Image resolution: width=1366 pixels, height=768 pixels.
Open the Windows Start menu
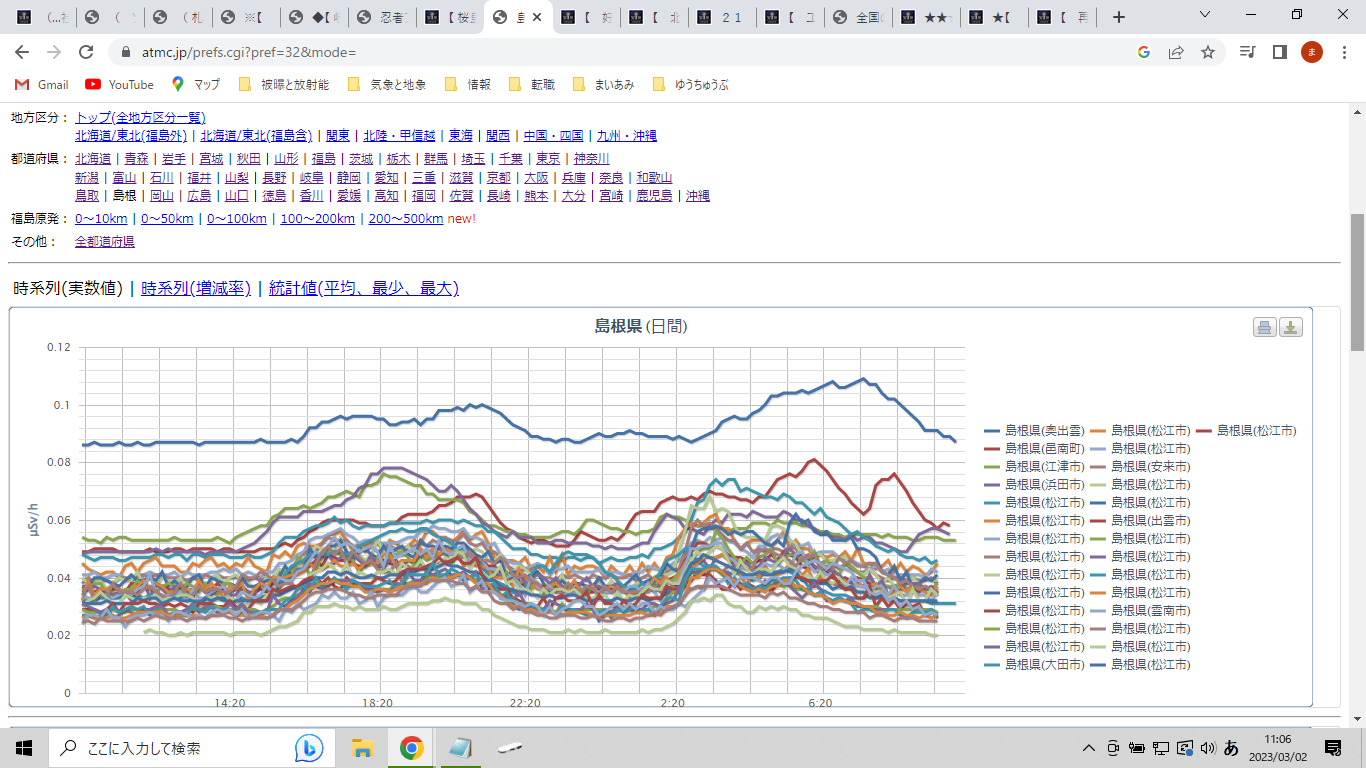coord(24,747)
